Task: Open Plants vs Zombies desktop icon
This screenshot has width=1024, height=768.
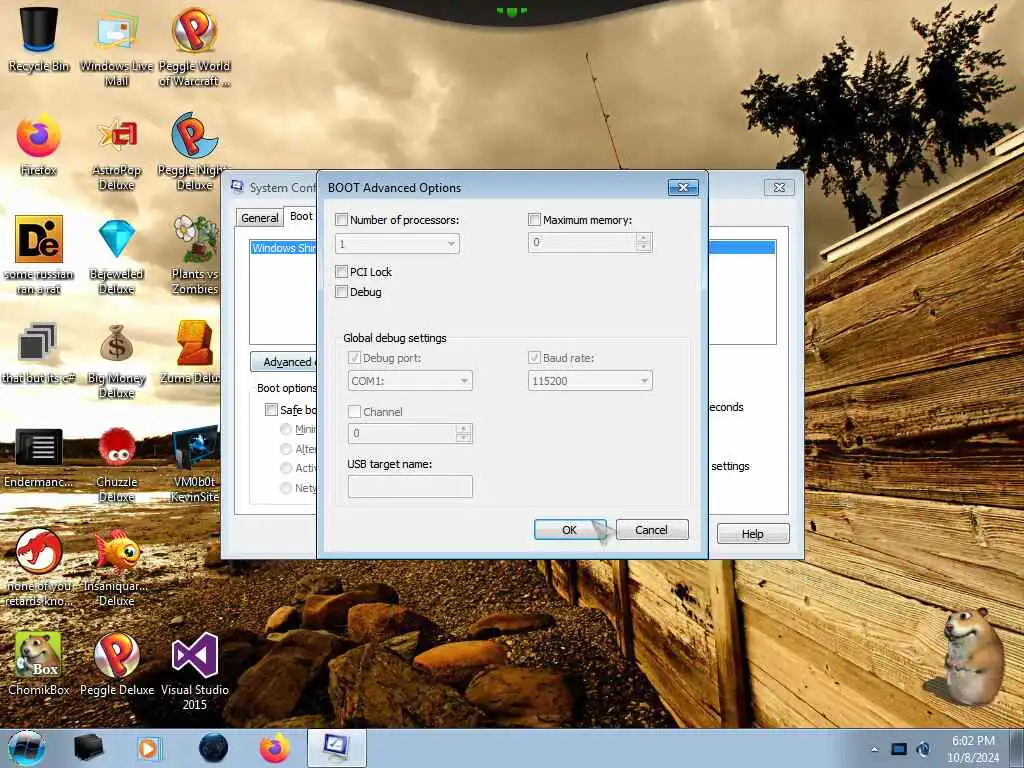Action: 195,255
